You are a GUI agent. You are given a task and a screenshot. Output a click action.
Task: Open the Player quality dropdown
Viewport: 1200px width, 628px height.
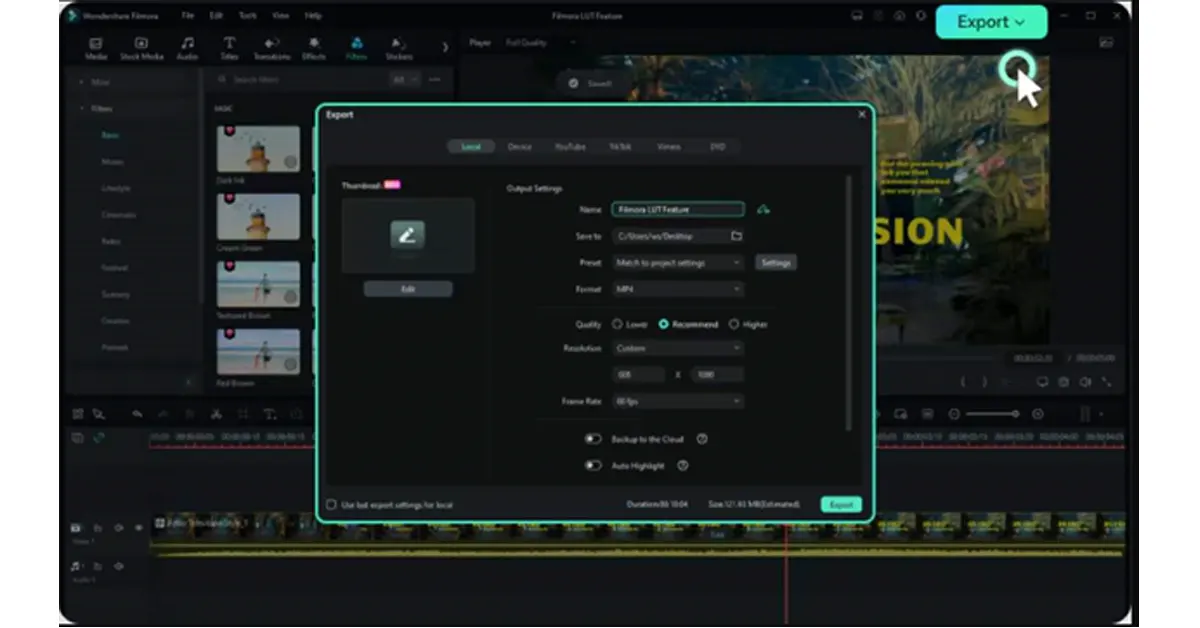coord(540,43)
